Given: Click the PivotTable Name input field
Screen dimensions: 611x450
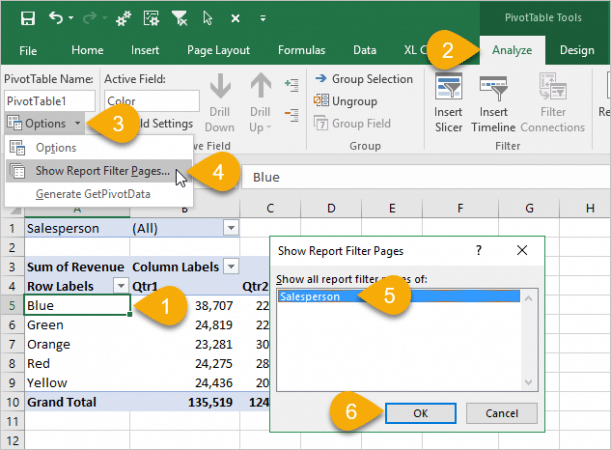Looking at the screenshot, I should [x=50, y=100].
